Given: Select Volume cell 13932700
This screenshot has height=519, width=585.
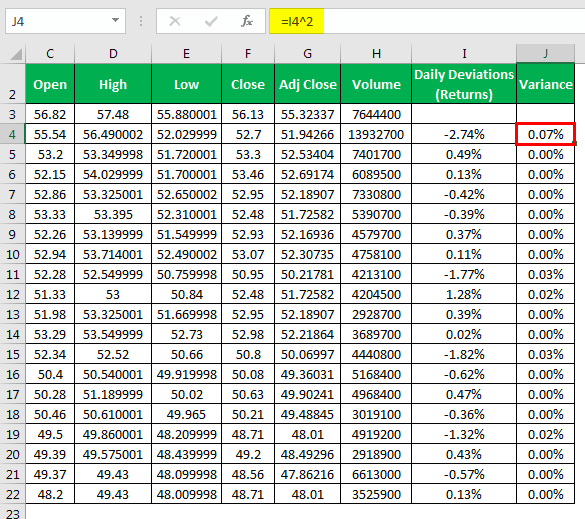Looking at the screenshot, I should [x=376, y=134].
